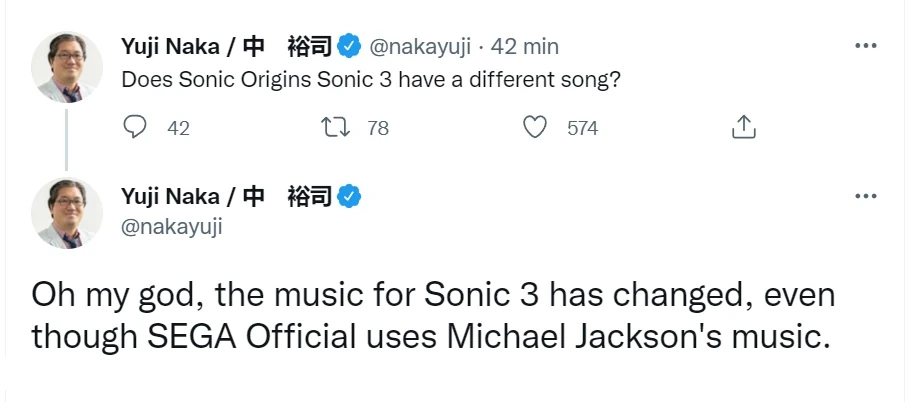Click the verified badge on second tweet
This screenshot has width=911, height=402.
click(x=349, y=195)
